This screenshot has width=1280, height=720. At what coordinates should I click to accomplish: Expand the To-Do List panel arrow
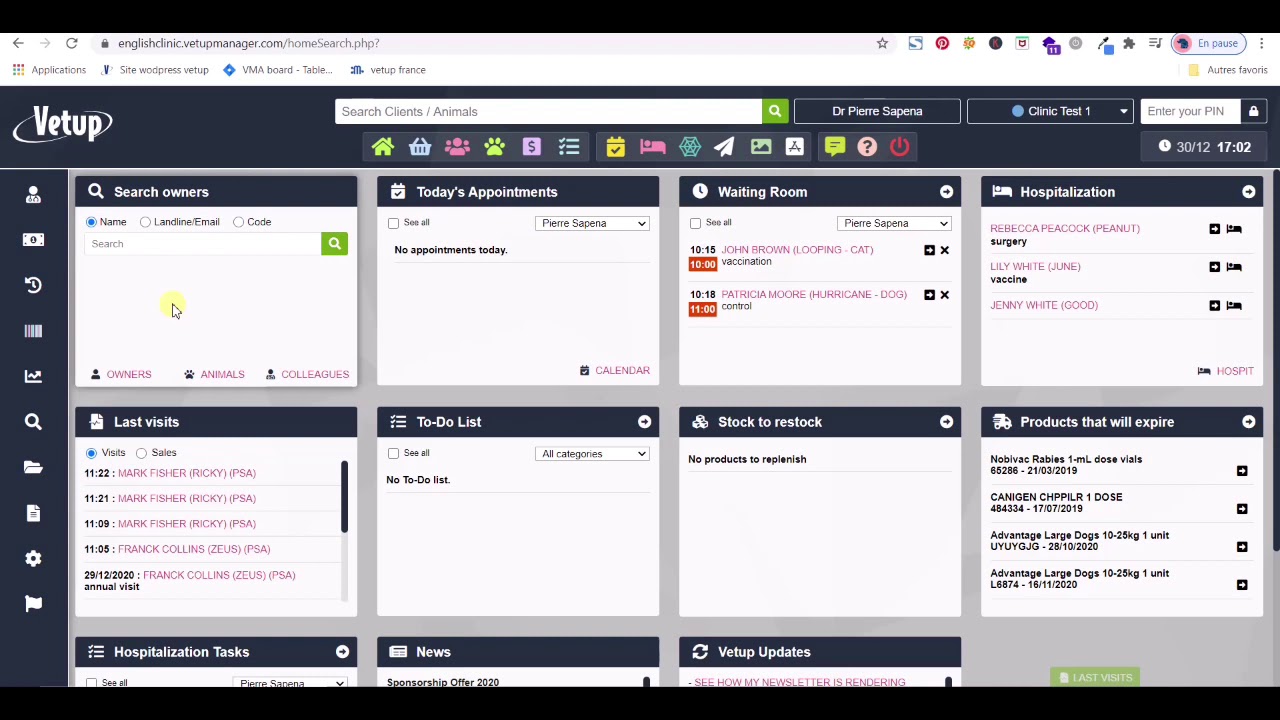(644, 422)
